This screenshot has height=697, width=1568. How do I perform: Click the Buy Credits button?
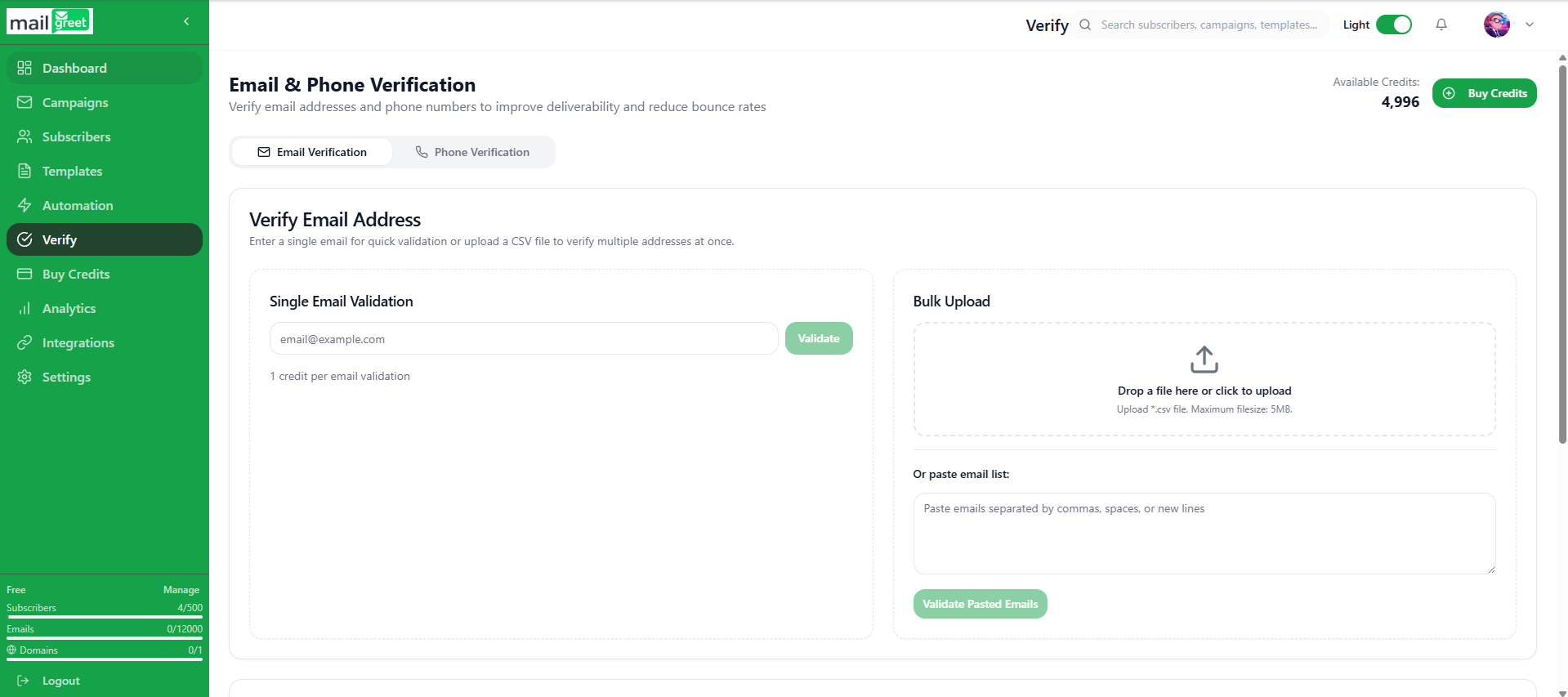pyautogui.click(x=1485, y=93)
